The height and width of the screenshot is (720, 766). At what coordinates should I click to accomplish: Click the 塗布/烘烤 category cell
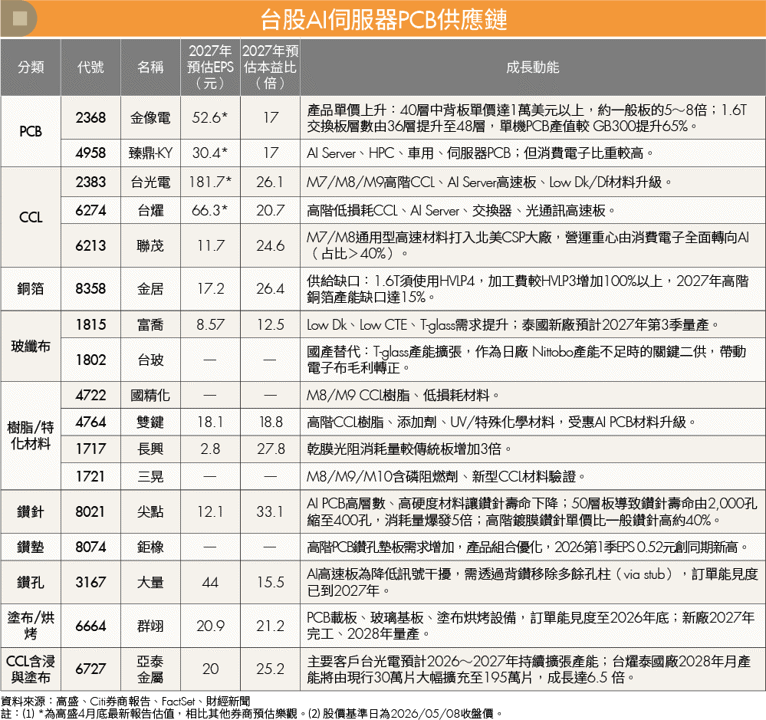(x=30, y=626)
